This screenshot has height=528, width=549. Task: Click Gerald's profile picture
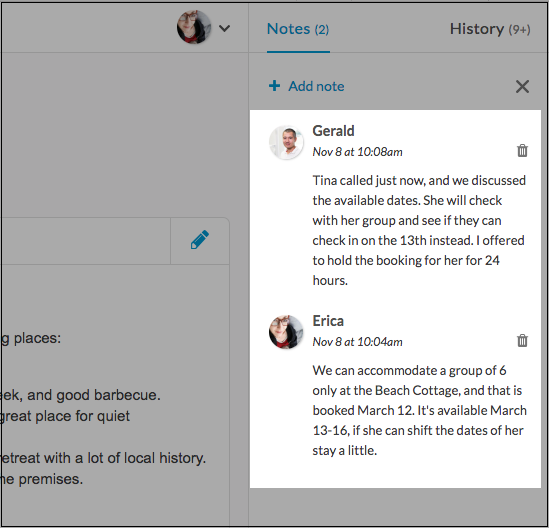coord(286,142)
